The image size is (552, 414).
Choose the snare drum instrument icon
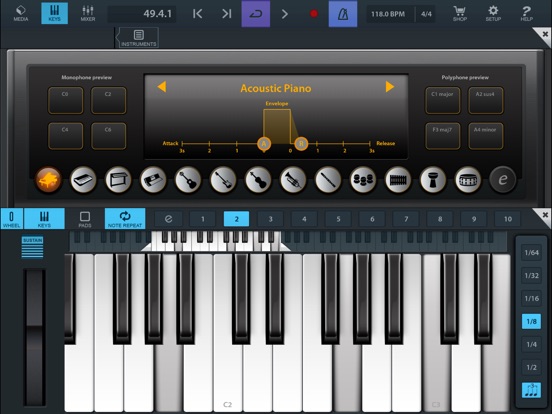click(x=468, y=180)
